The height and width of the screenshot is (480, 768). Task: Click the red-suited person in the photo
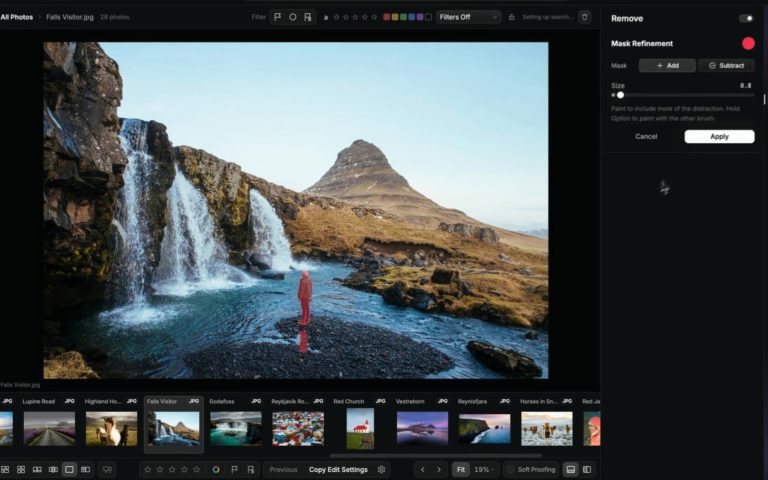[305, 298]
